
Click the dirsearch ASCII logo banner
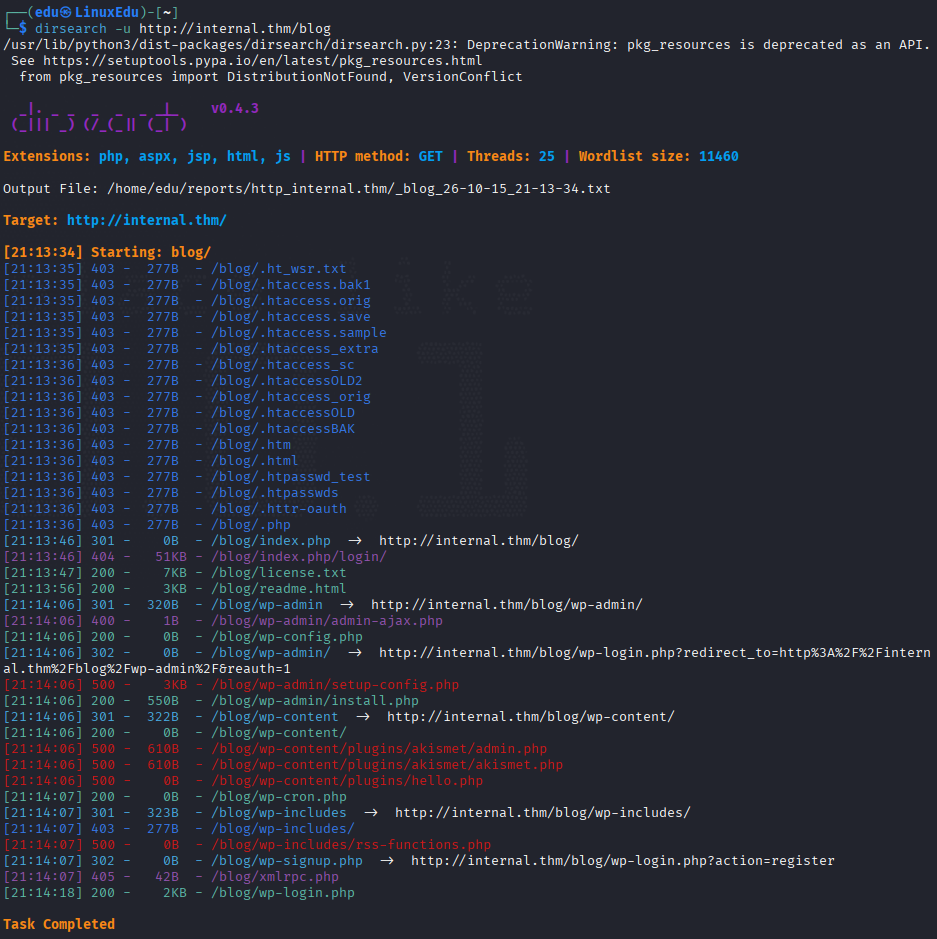tap(99, 117)
